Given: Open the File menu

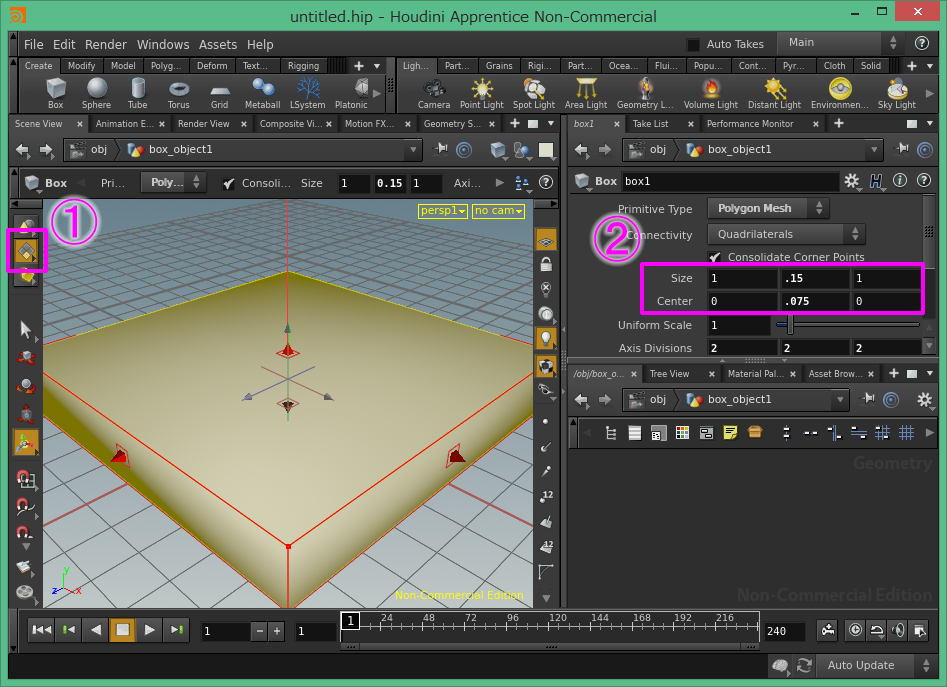Looking at the screenshot, I should coord(33,44).
